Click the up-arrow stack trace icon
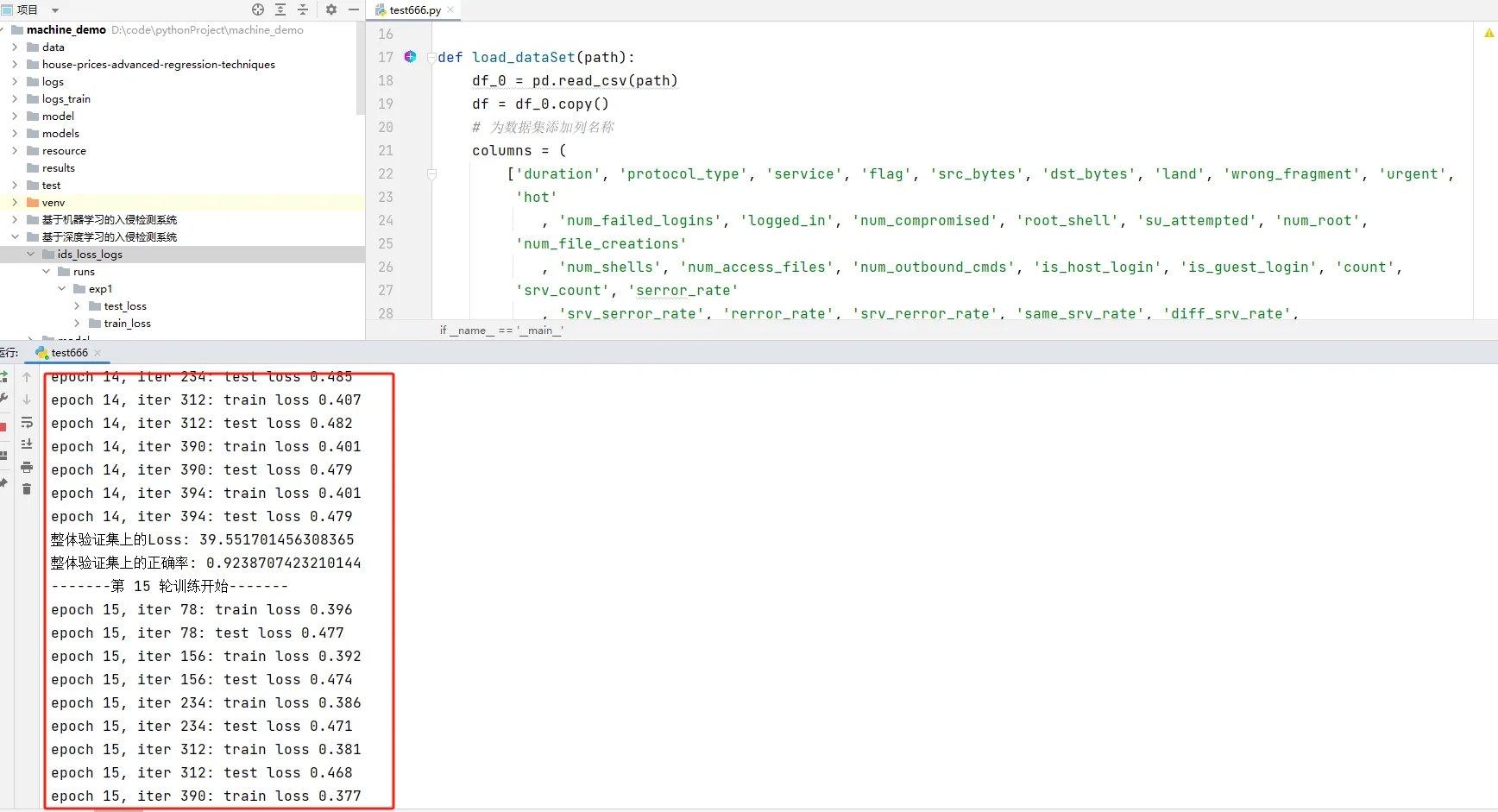Screen dimensions: 1498x812 pos(27,377)
